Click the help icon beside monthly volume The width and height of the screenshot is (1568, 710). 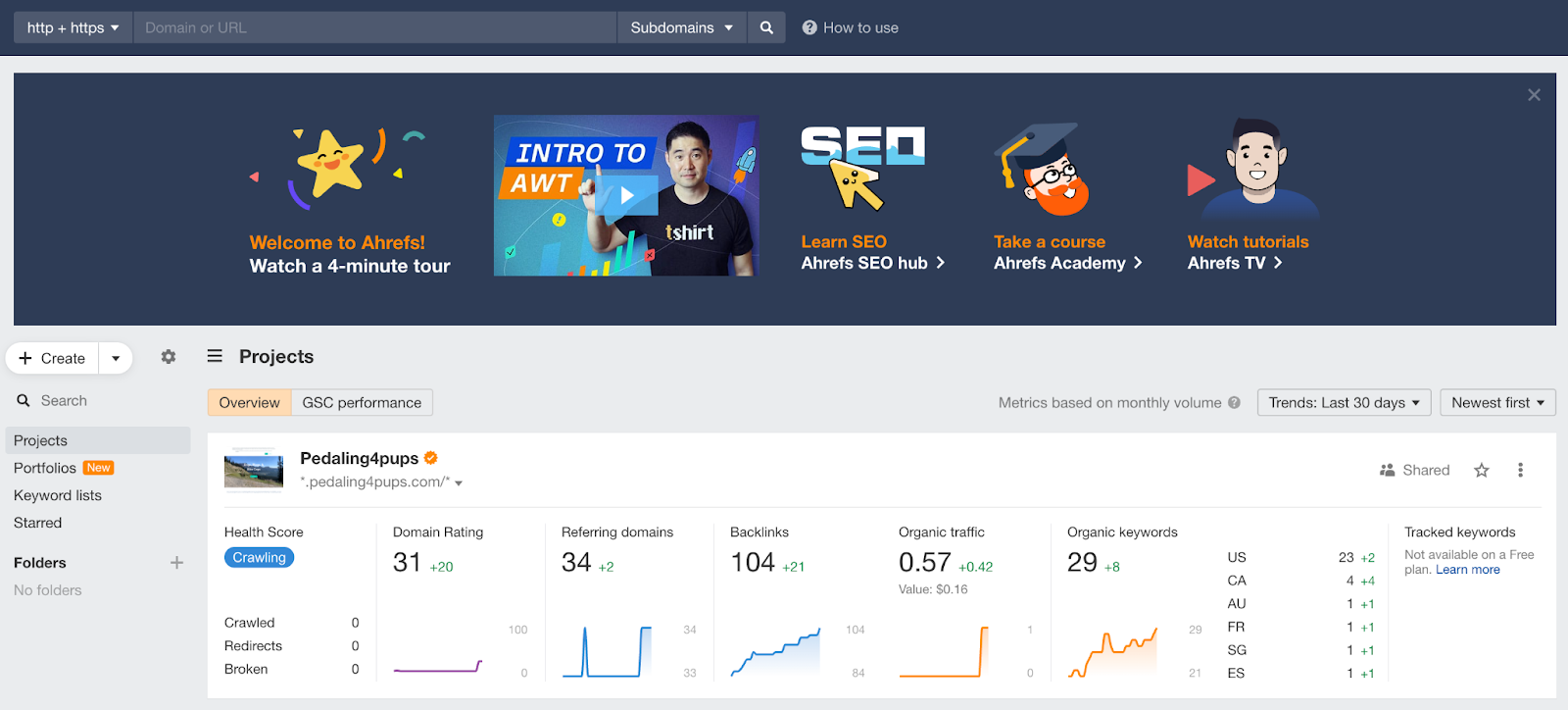tap(1234, 402)
